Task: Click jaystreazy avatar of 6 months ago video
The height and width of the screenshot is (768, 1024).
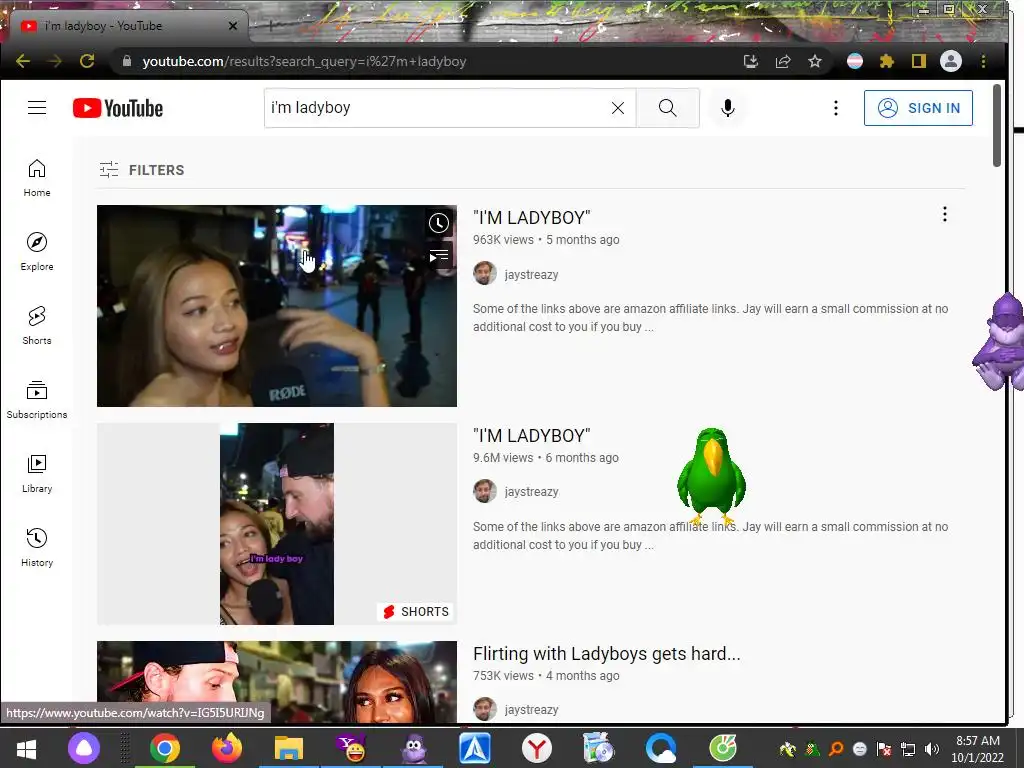Action: pos(485,491)
